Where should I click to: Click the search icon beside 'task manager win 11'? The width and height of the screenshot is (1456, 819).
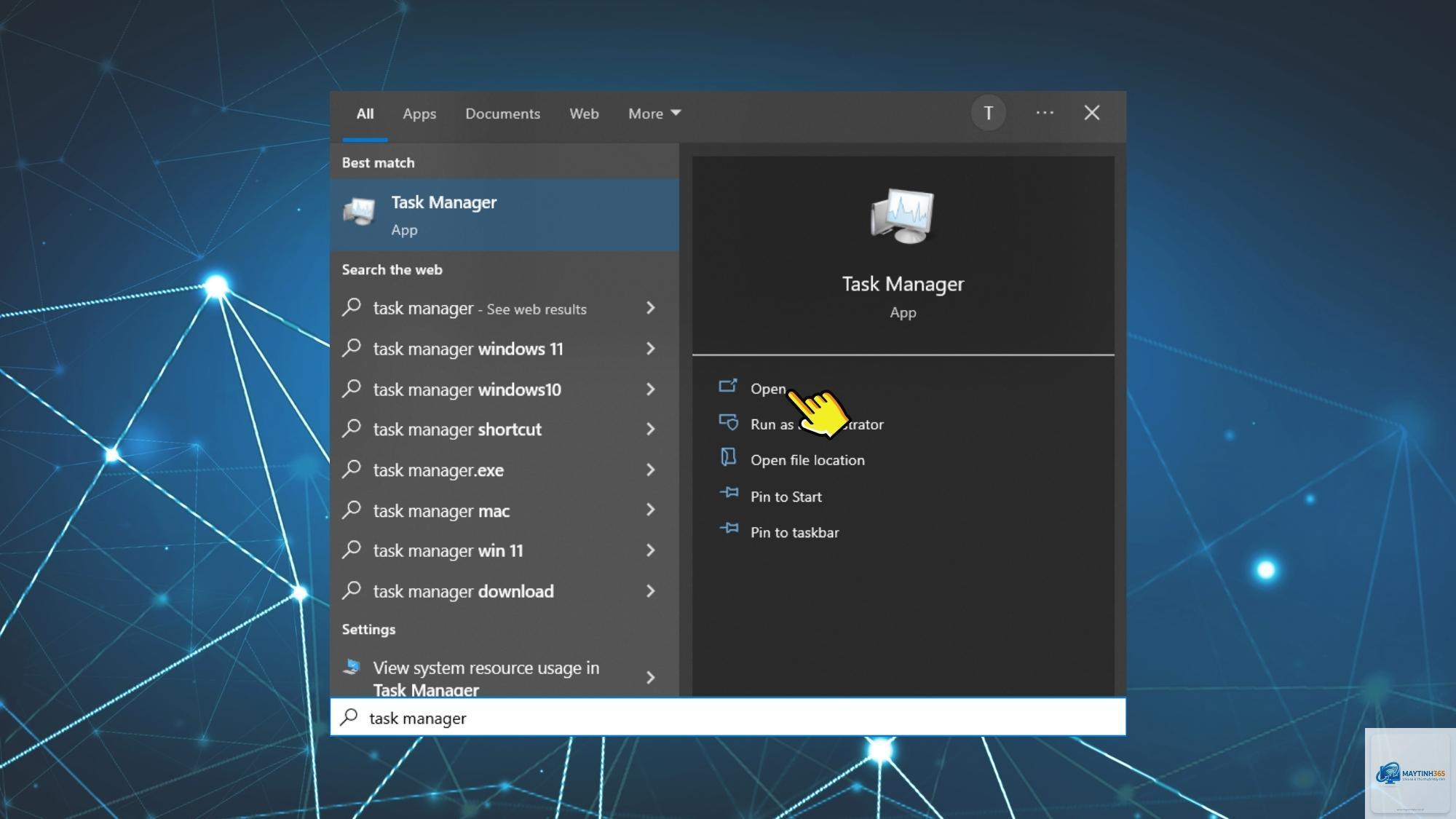click(x=352, y=550)
